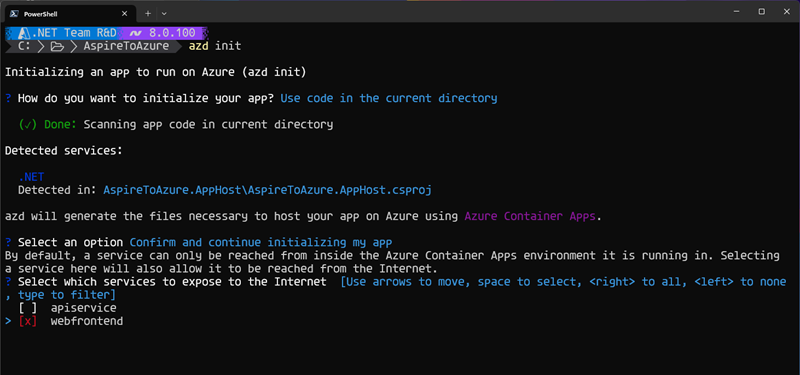800x375 pixels.
Task: Maximize the terminal window
Action: [761, 12]
